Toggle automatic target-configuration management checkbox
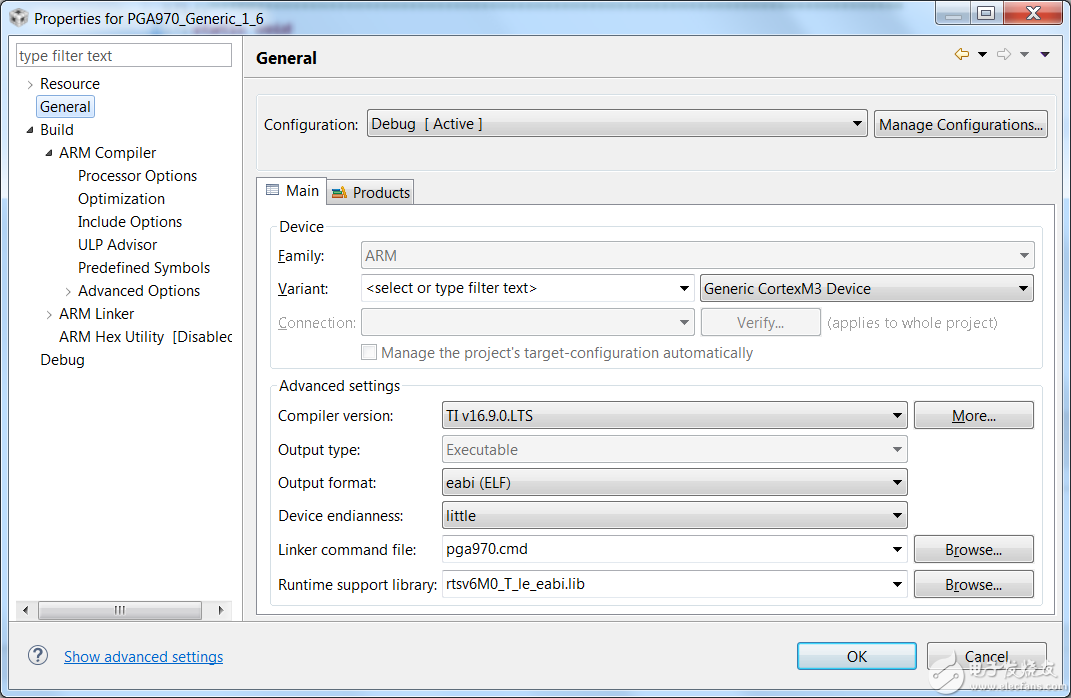The height and width of the screenshot is (698, 1071). point(369,352)
